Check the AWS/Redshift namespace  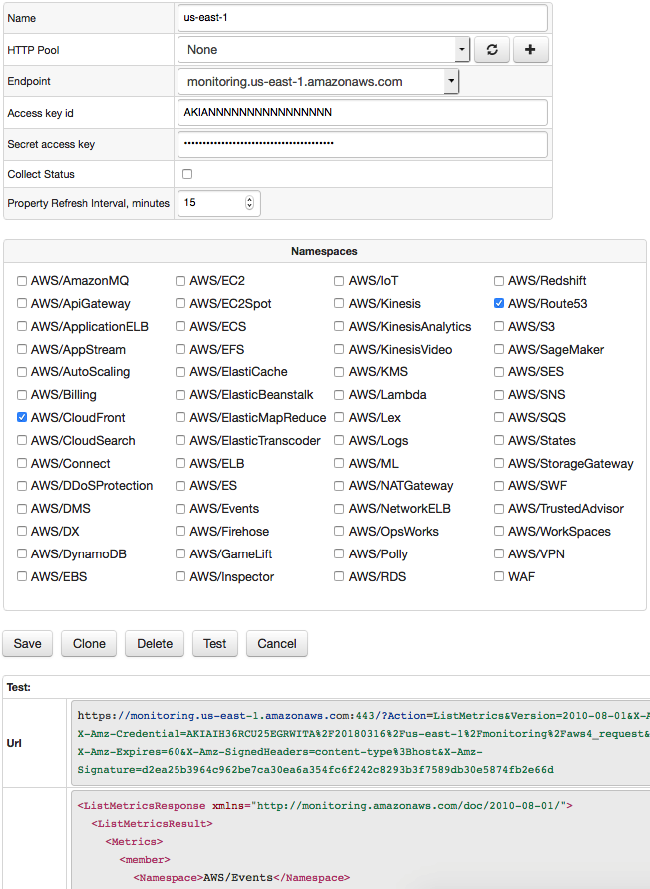[x=499, y=281]
